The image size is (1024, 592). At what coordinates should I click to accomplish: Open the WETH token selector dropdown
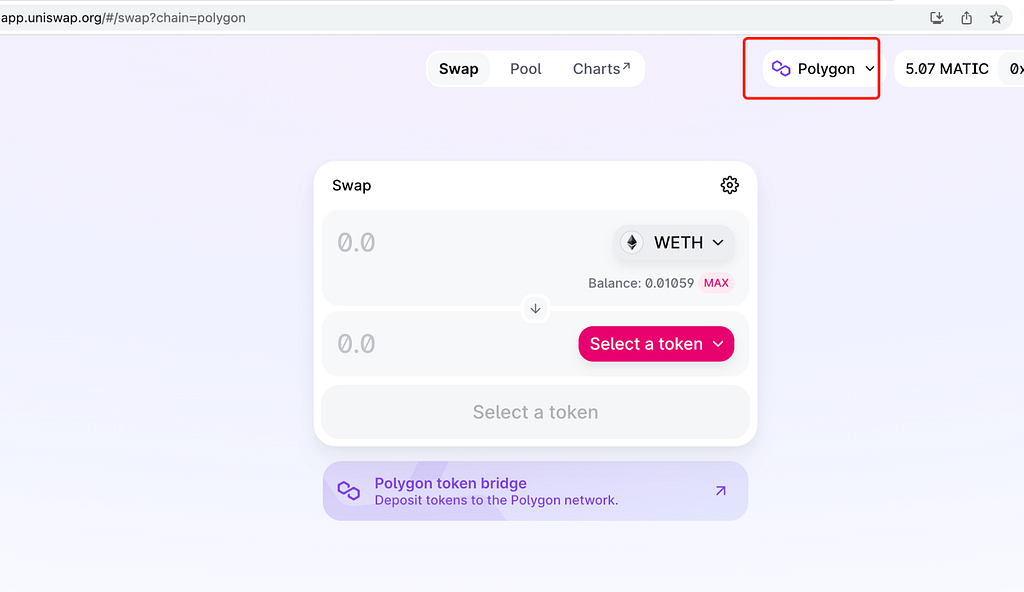673,242
